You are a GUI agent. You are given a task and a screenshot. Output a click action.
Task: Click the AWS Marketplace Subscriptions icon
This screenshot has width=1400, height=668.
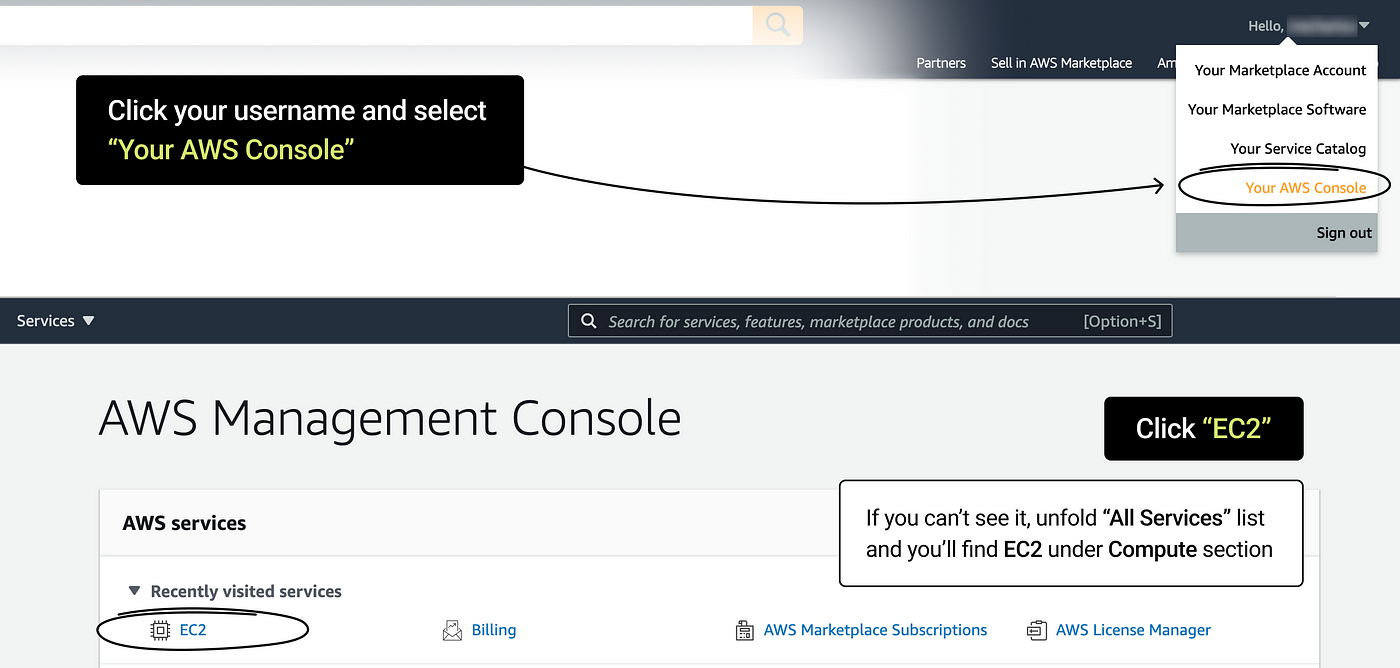pos(745,630)
